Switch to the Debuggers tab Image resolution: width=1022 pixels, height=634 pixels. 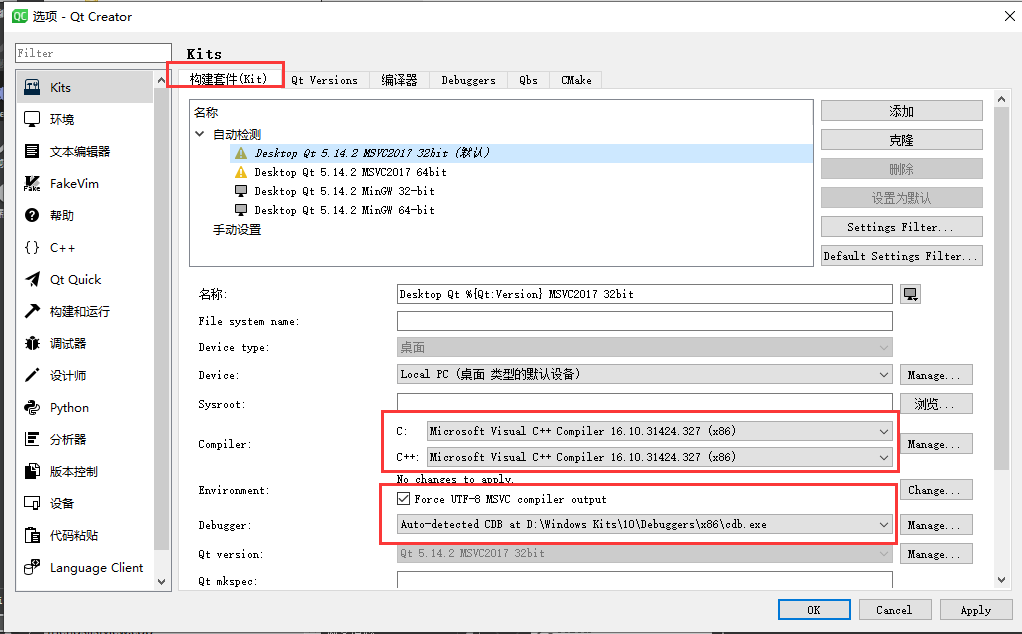click(x=469, y=80)
